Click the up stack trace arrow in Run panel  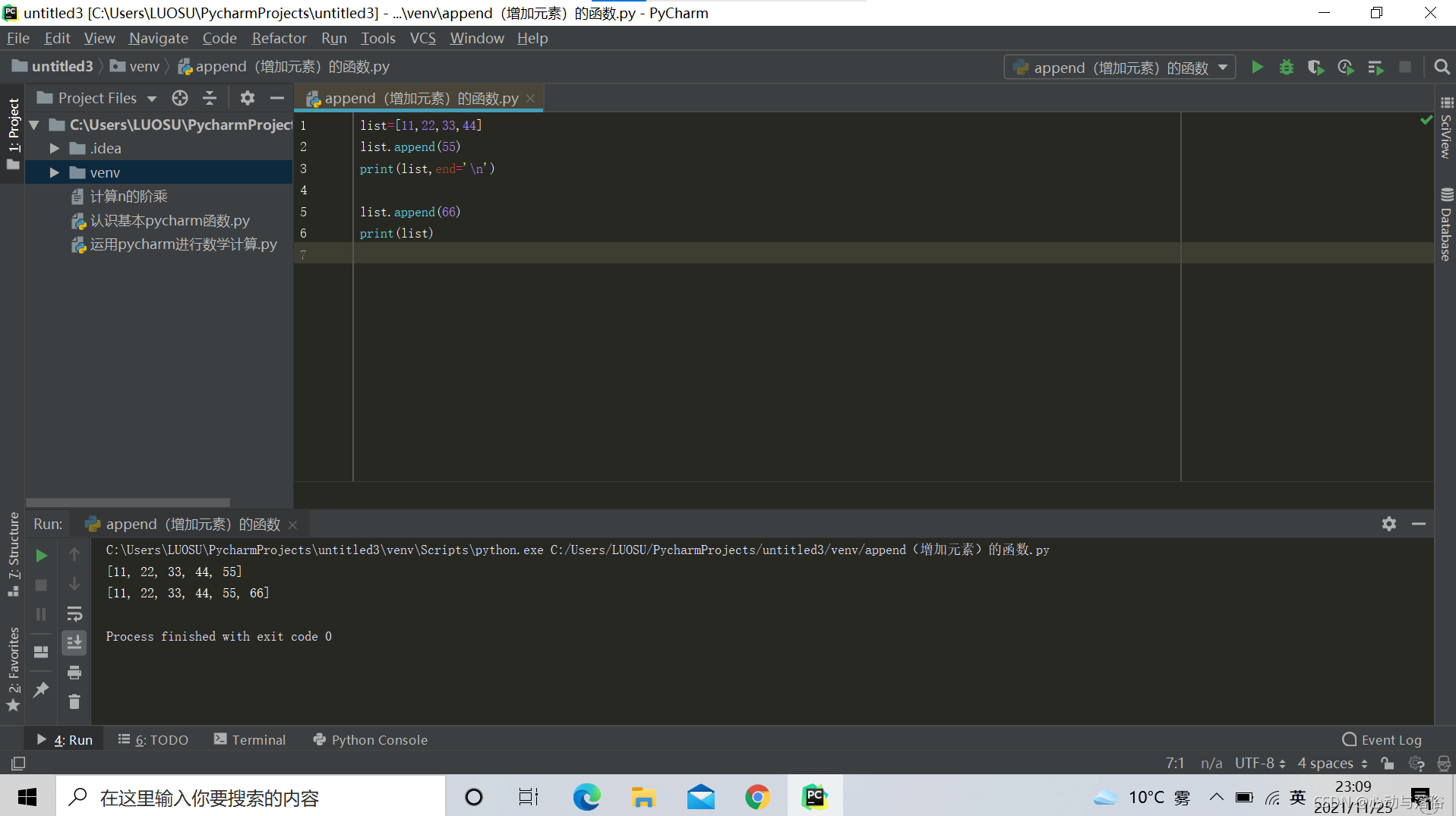74,555
